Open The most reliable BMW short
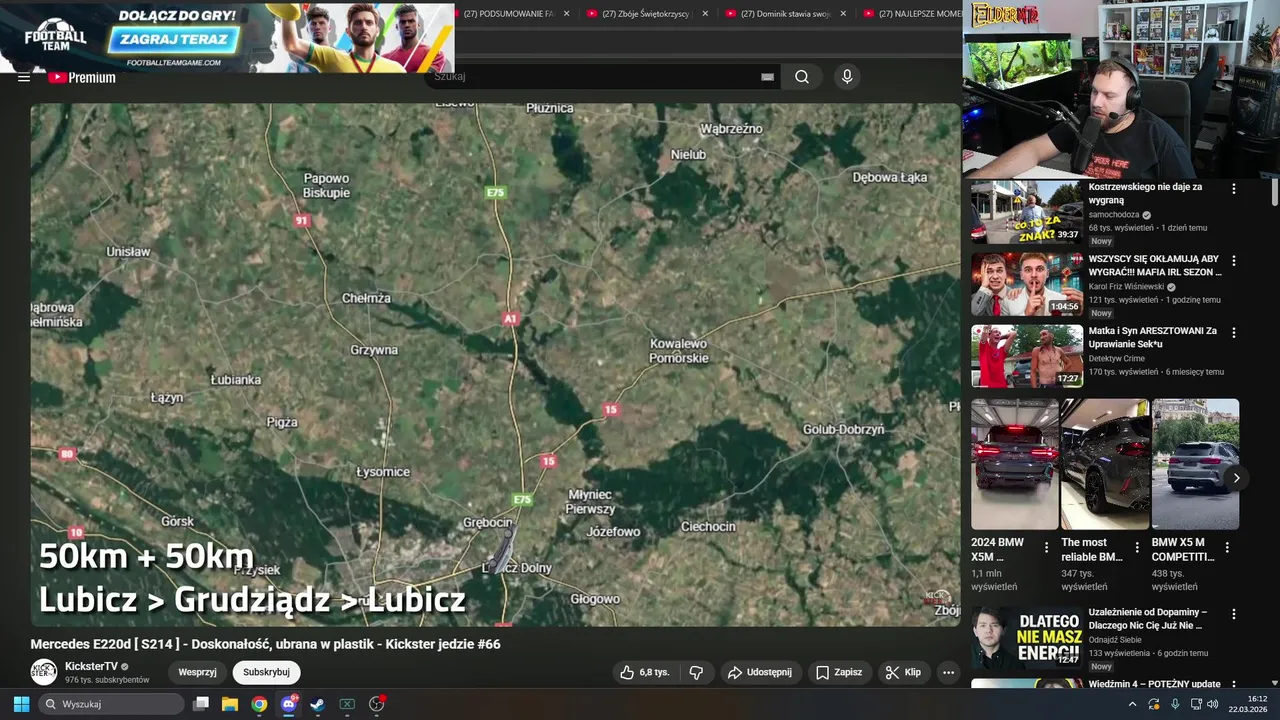The width and height of the screenshot is (1280, 720). (1105, 464)
